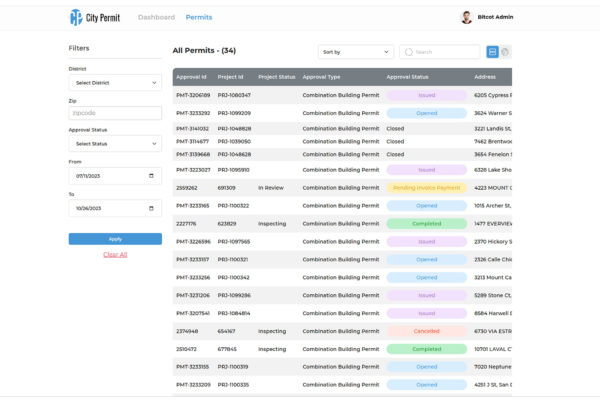Expand the Select Status dropdown

[114, 144]
